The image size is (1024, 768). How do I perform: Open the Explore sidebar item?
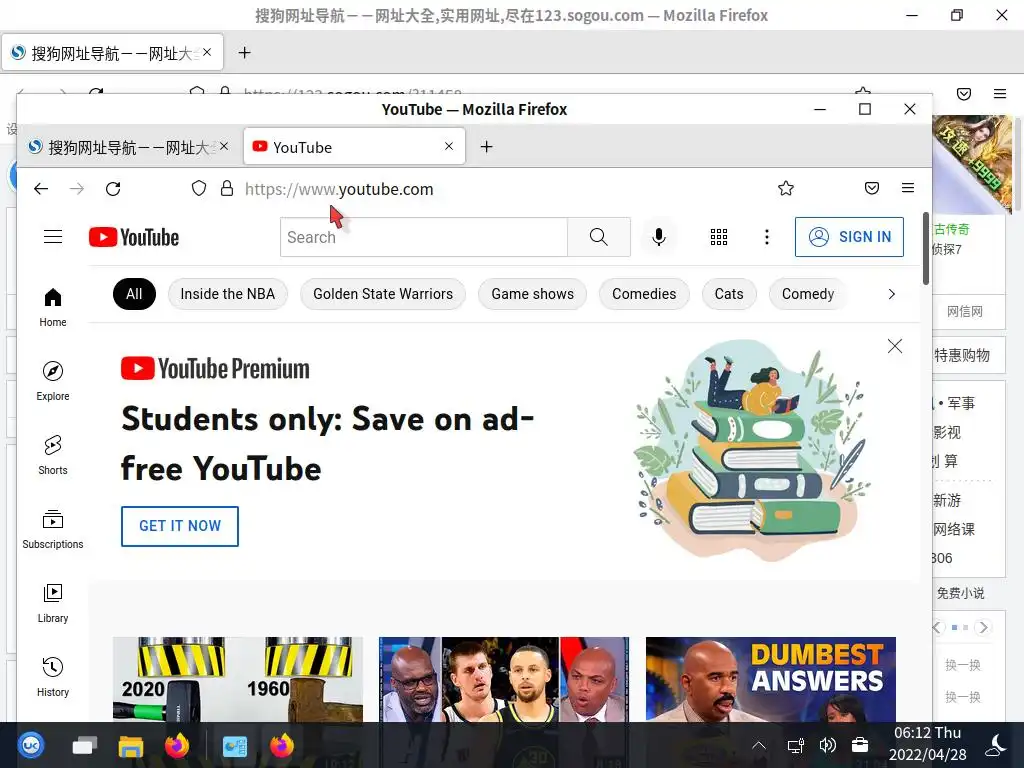53,381
